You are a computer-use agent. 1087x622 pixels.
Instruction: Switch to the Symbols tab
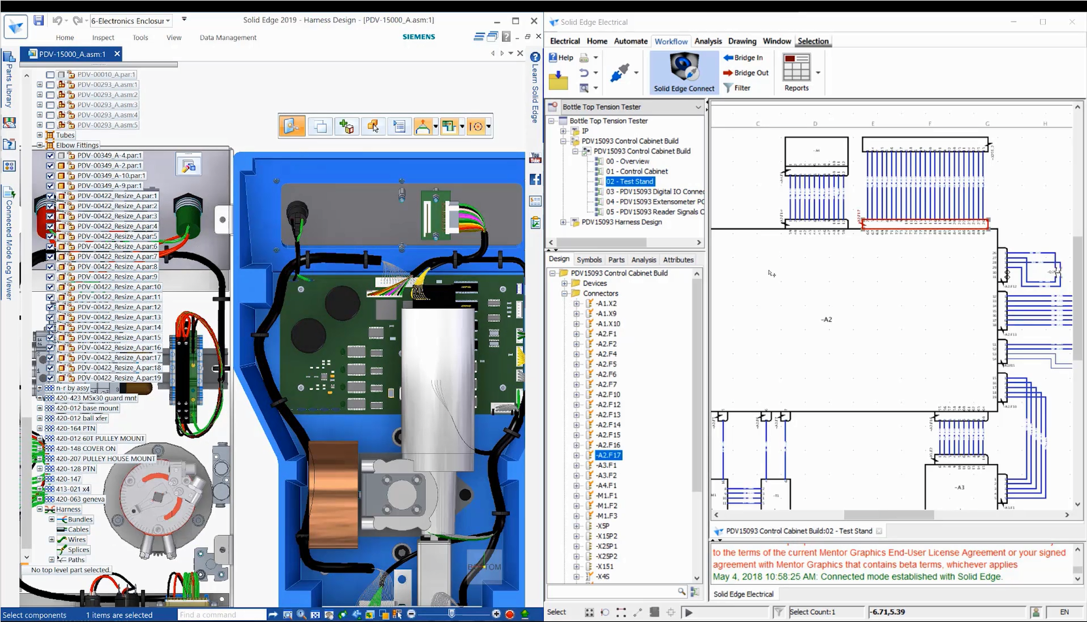click(588, 259)
